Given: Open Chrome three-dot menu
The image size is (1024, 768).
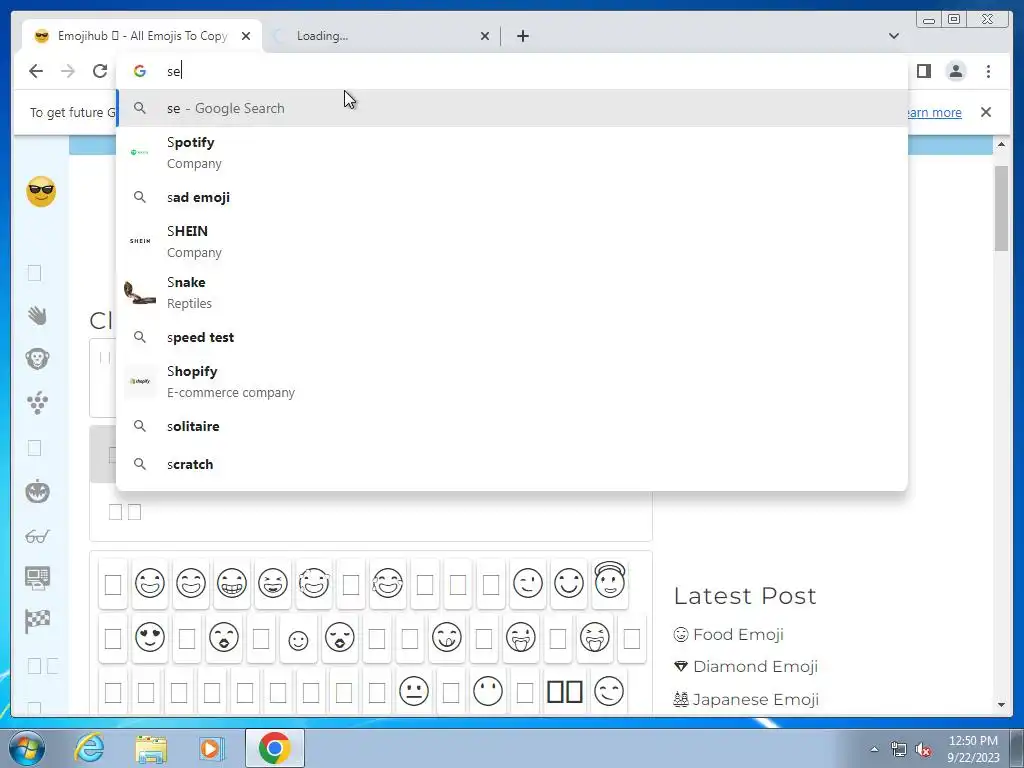Looking at the screenshot, I should (988, 71).
